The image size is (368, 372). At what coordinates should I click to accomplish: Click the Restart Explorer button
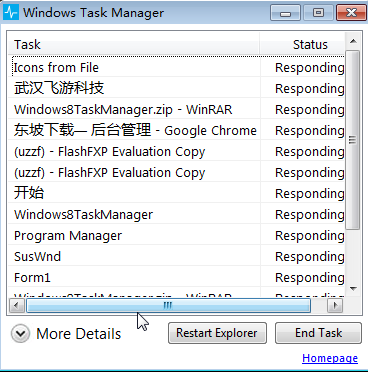pos(217,333)
